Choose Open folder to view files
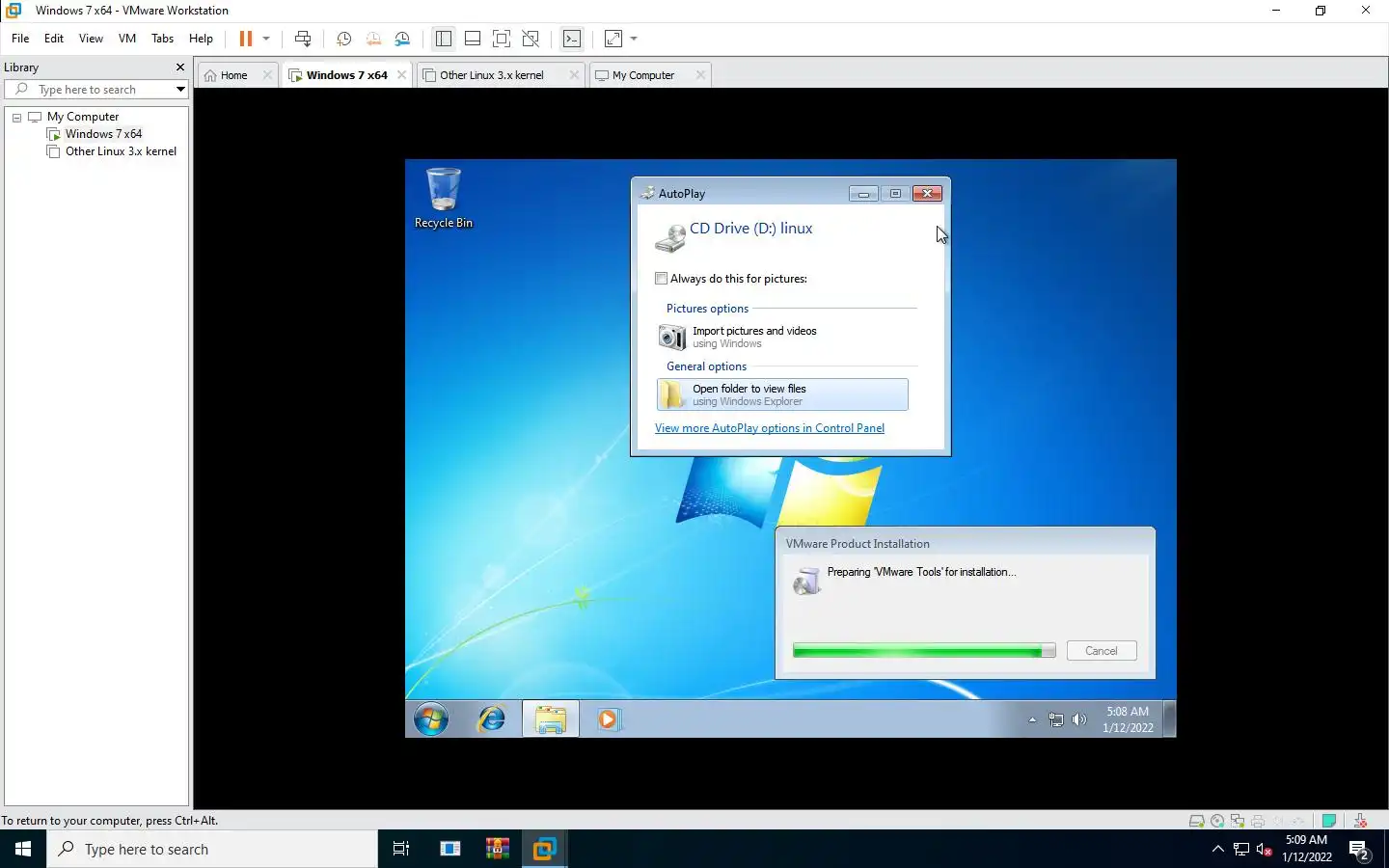 [782, 394]
